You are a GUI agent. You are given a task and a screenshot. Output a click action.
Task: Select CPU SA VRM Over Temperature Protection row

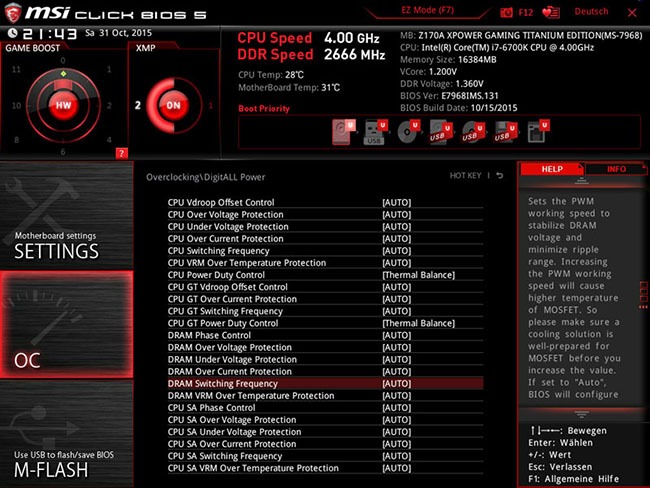click(325, 468)
